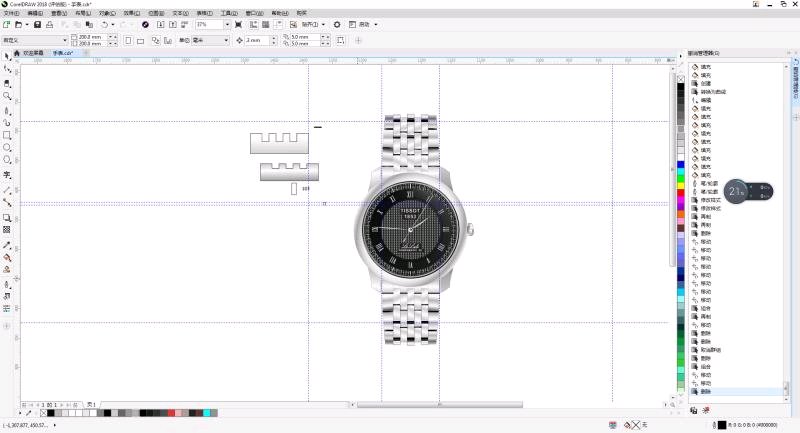Screen dimensions: 800x433
Task: Select the Color Eyedropper tool in toolbox
Action: point(7,245)
